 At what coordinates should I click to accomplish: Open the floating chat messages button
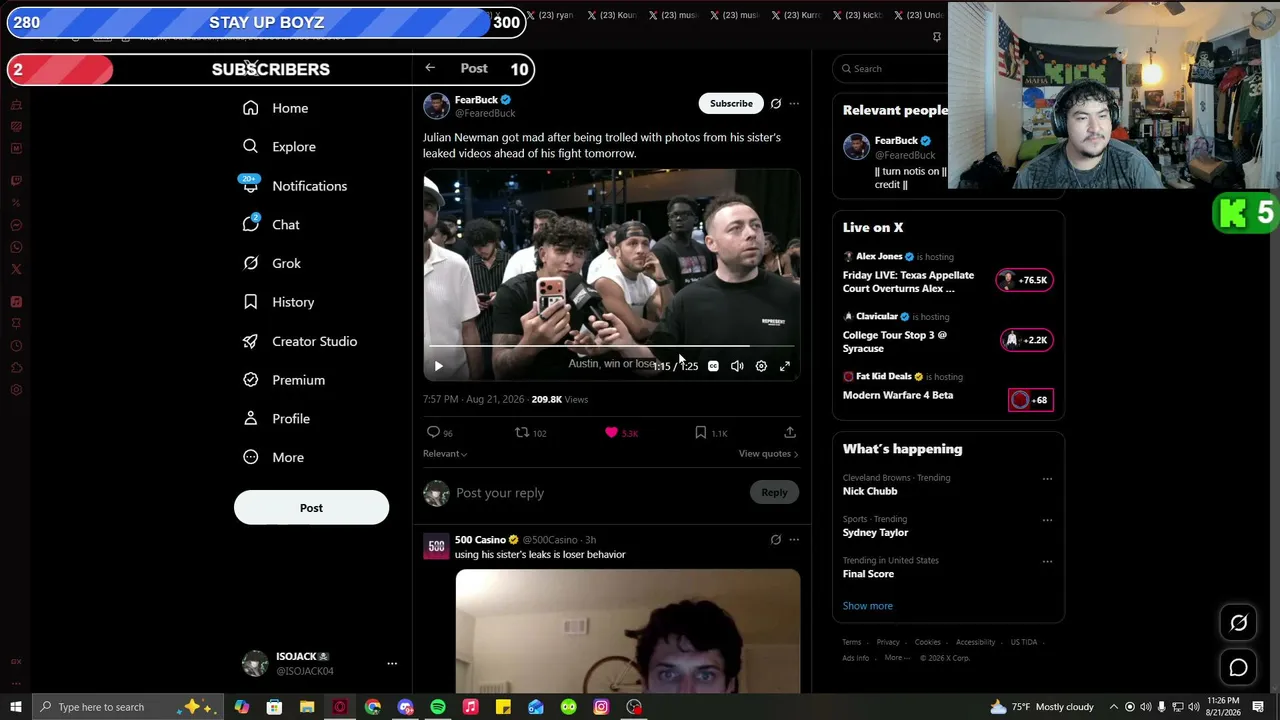tap(1238, 667)
